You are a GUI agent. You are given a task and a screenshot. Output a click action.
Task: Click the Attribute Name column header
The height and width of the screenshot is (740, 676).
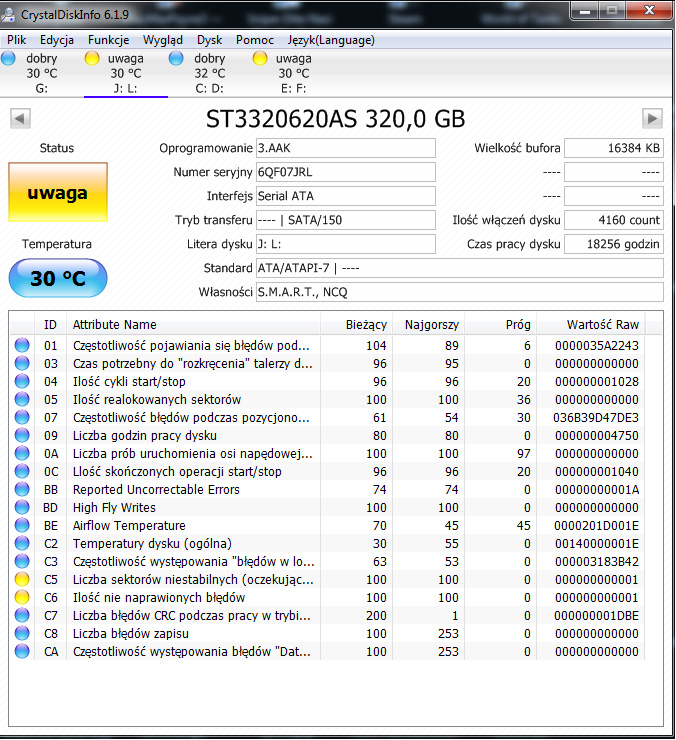tap(194, 325)
